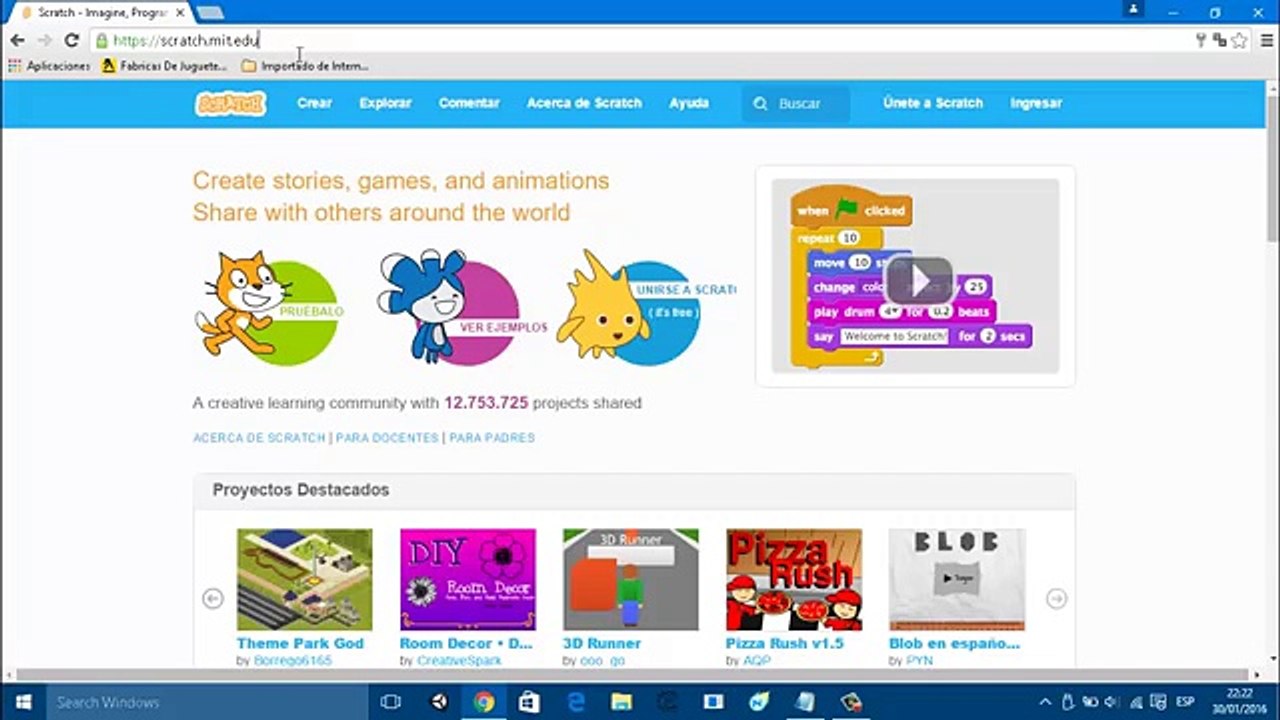Open the Windows Start menu
Image resolution: width=1280 pixels, height=720 pixels.
tap(22, 702)
